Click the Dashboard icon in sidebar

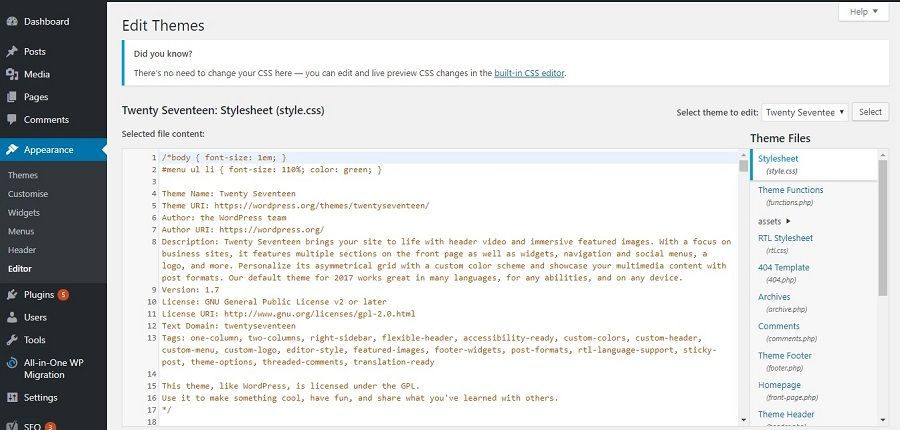click(x=12, y=21)
